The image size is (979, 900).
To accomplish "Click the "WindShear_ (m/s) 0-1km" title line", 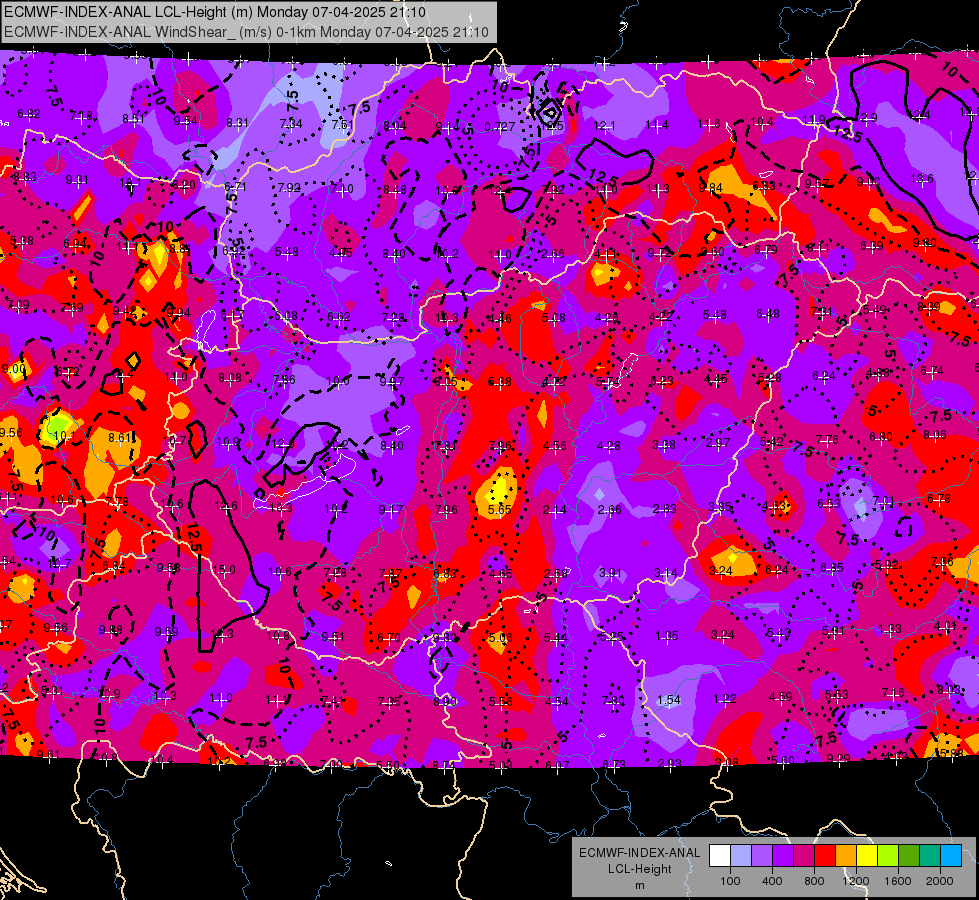I will [247, 32].
